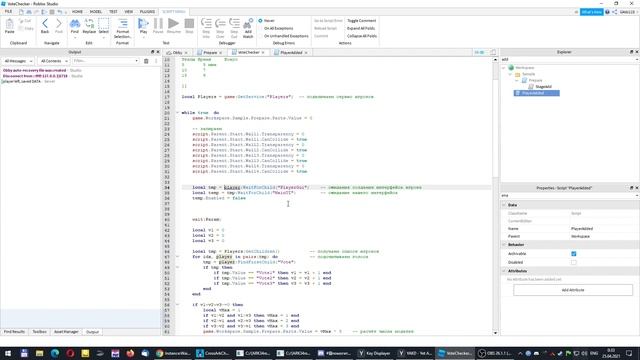Undock the Properties panel
640x360 pixels.
(x=631, y=188)
